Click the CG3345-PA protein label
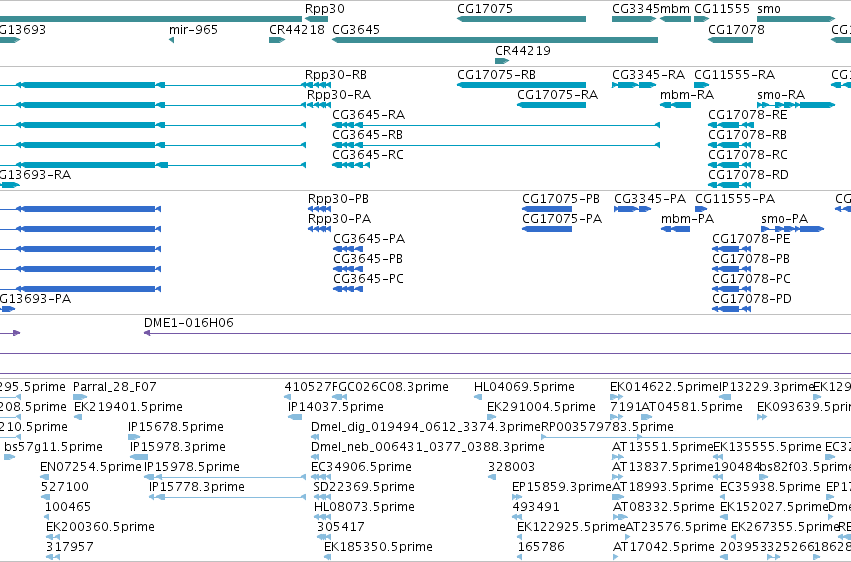Viewport: 851px width, 562px height. [x=650, y=199]
